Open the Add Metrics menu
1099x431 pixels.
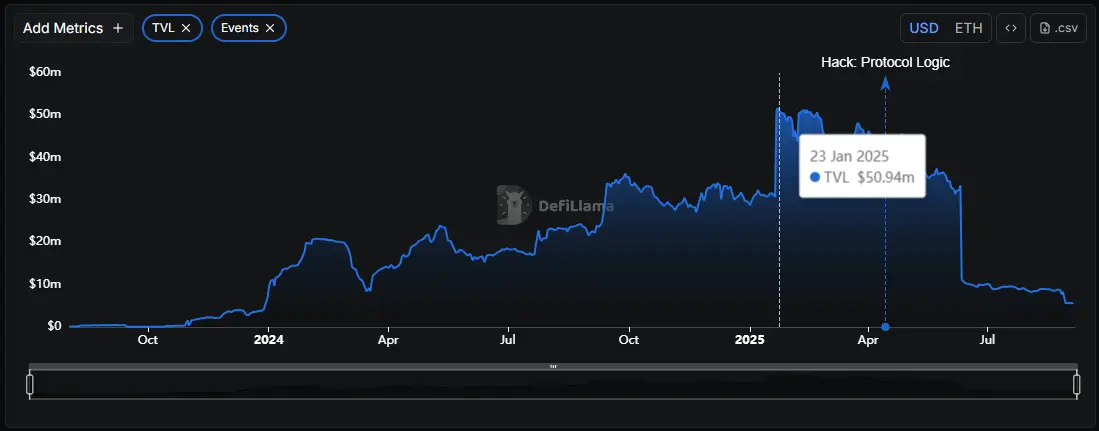click(x=73, y=28)
